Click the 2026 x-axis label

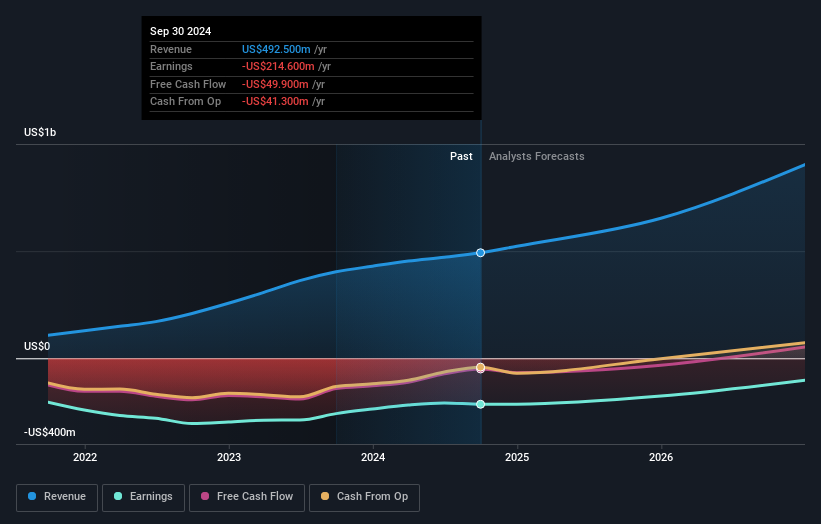[x=661, y=457]
